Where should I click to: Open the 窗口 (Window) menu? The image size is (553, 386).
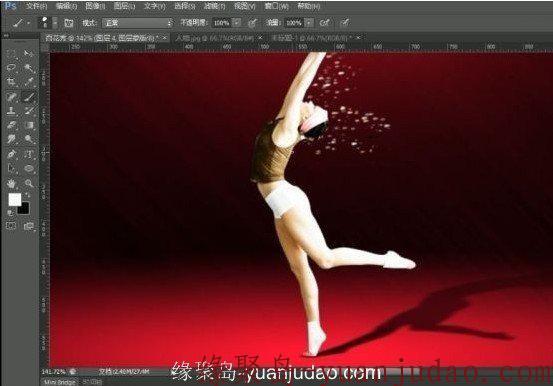(276, 6)
